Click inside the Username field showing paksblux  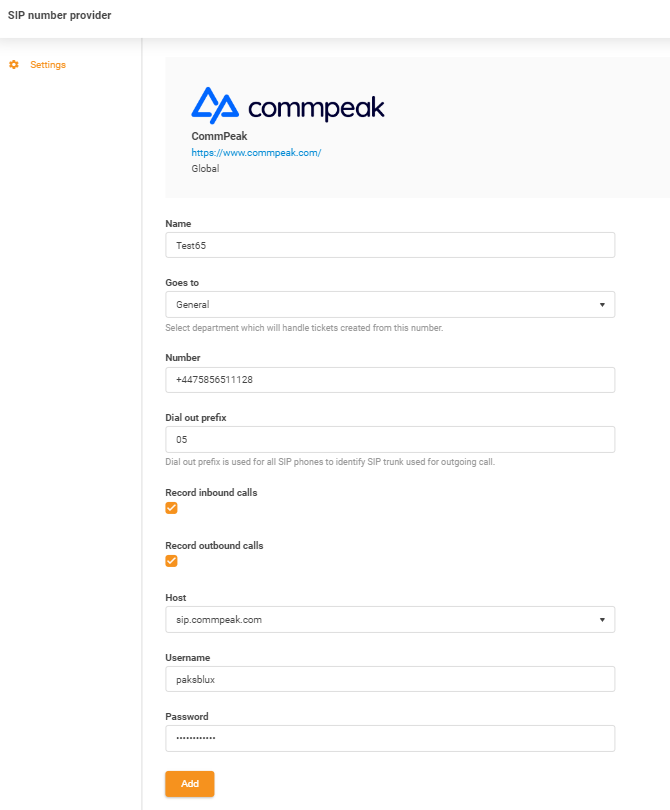390,678
